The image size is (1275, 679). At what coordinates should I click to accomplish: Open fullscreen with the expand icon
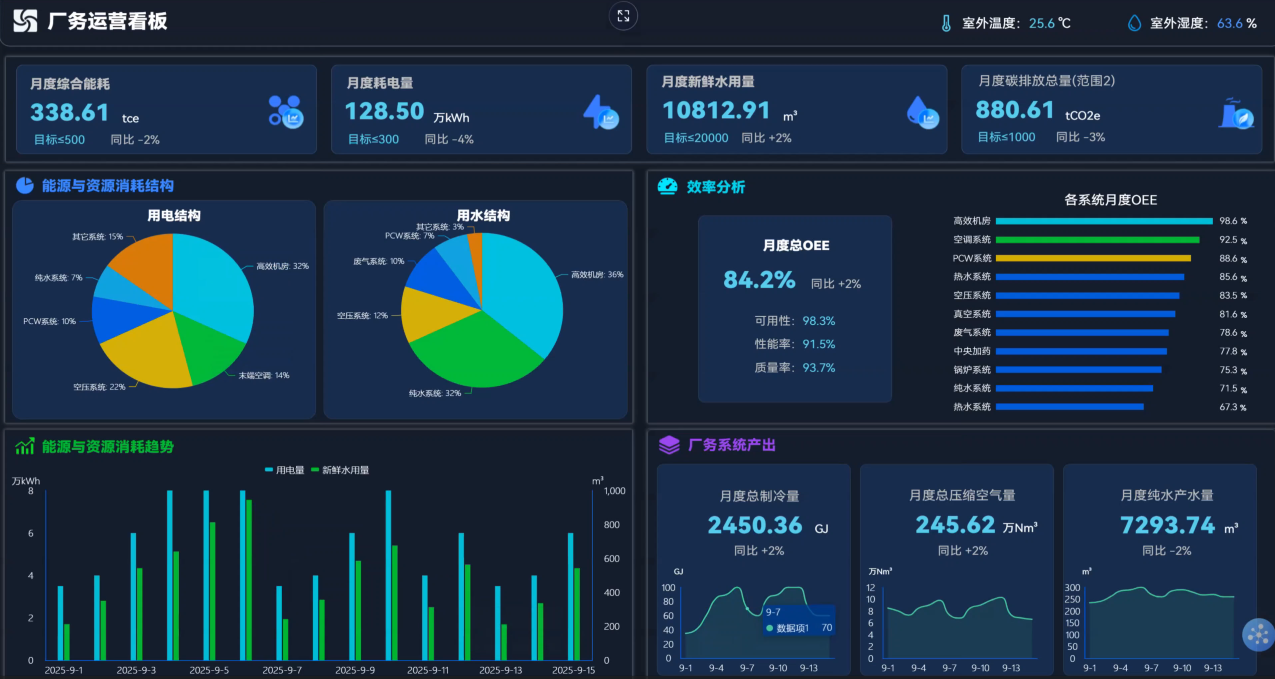[623, 15]
